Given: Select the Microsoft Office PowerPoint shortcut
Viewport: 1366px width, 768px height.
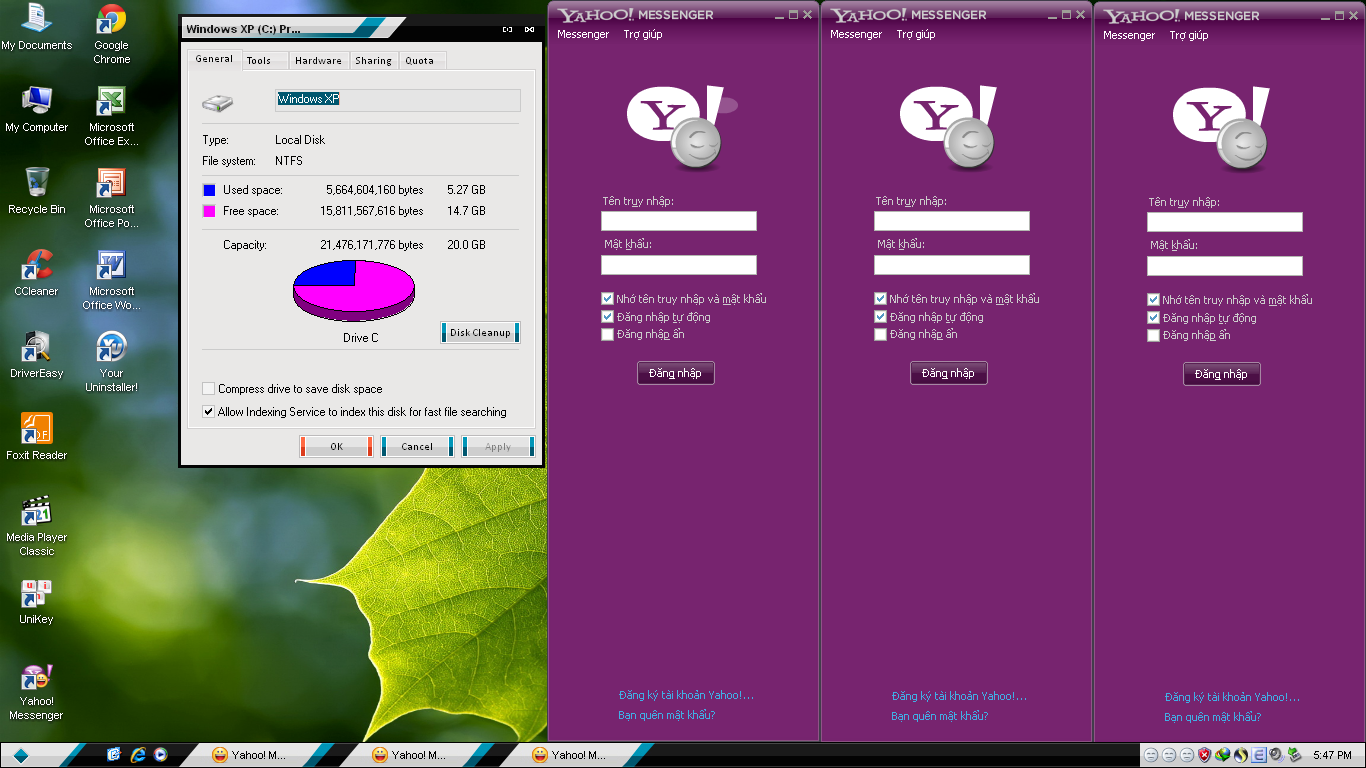Looking at the screenshot, I should (x=111, y=199).
